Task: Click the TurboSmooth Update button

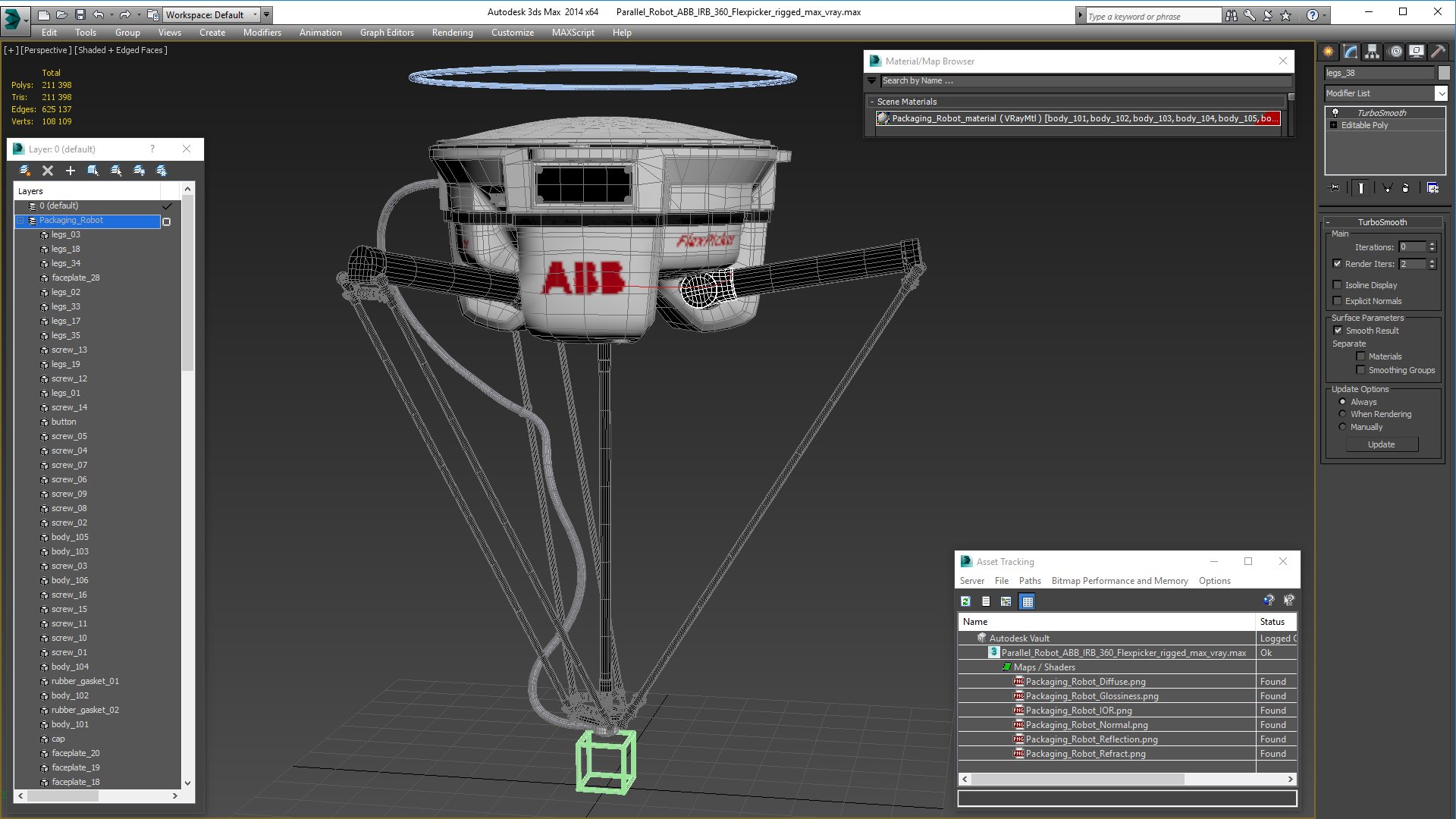Action: (x=1381, y=444)
